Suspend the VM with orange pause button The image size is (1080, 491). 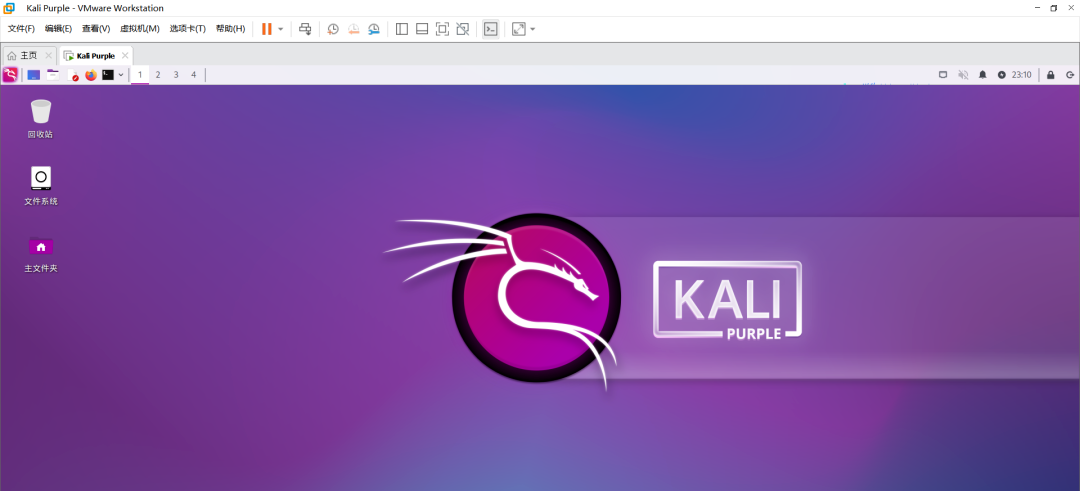click(267, 29)
